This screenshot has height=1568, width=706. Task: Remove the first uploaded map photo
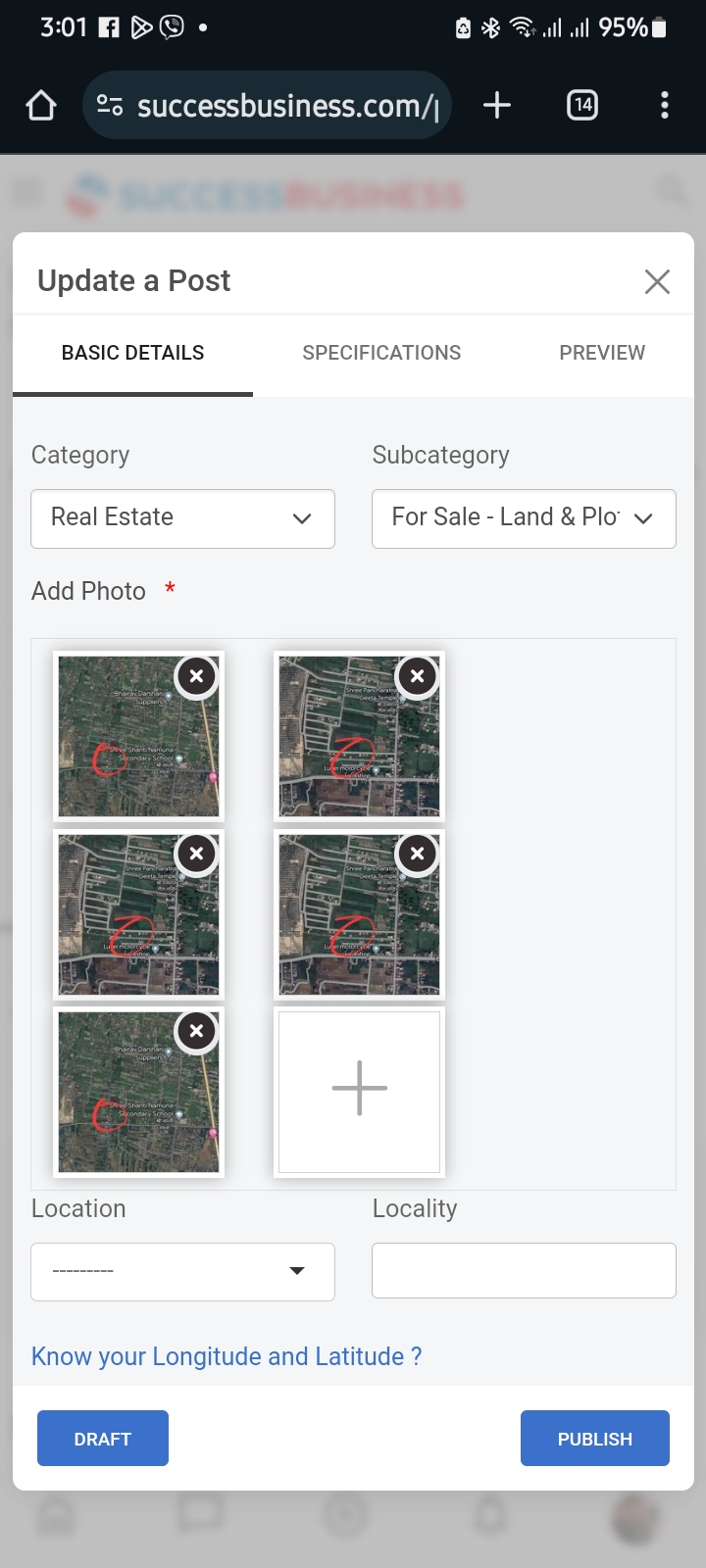(x=197, y=676)
